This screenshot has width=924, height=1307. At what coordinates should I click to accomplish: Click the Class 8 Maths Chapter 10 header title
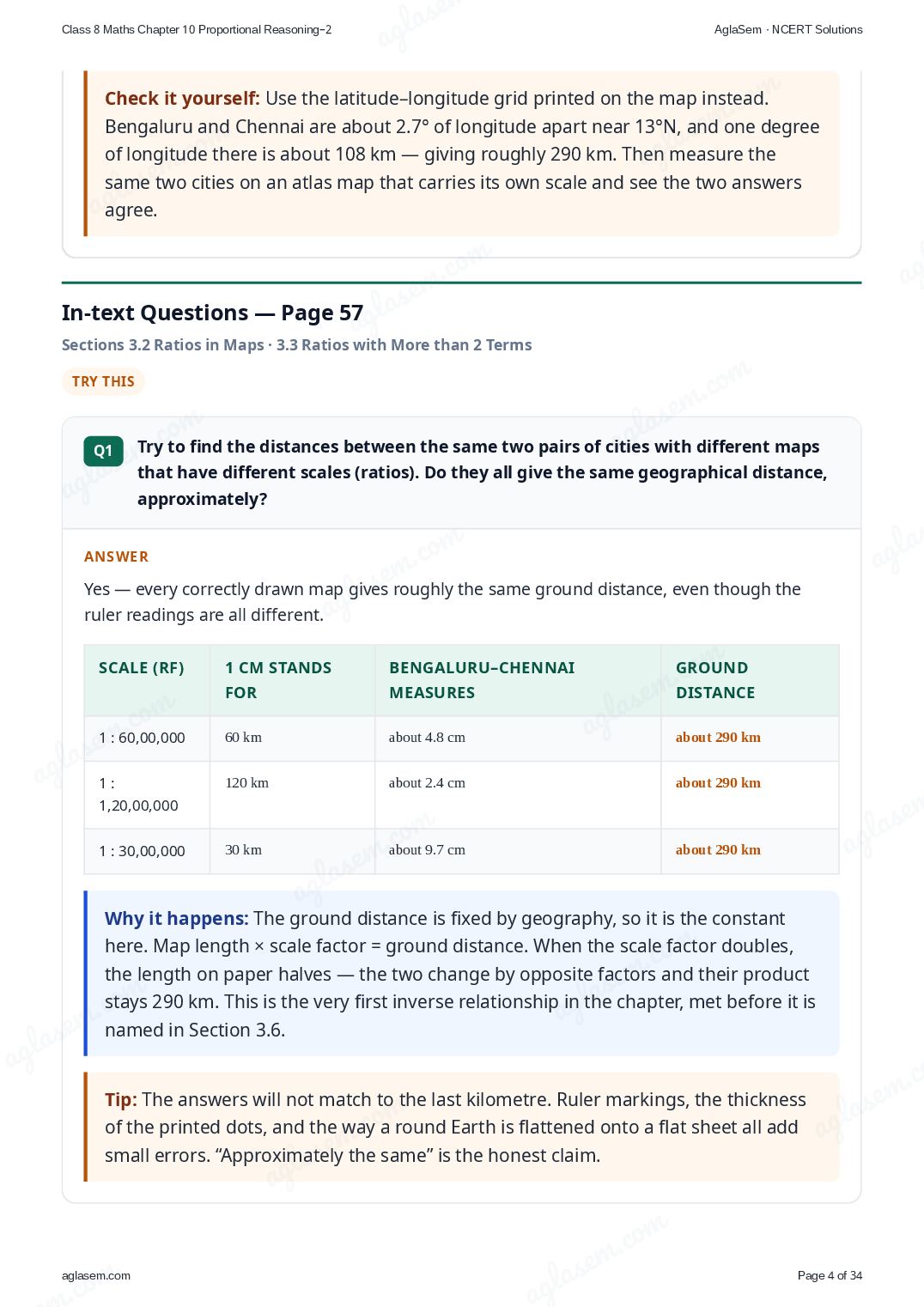197,29
